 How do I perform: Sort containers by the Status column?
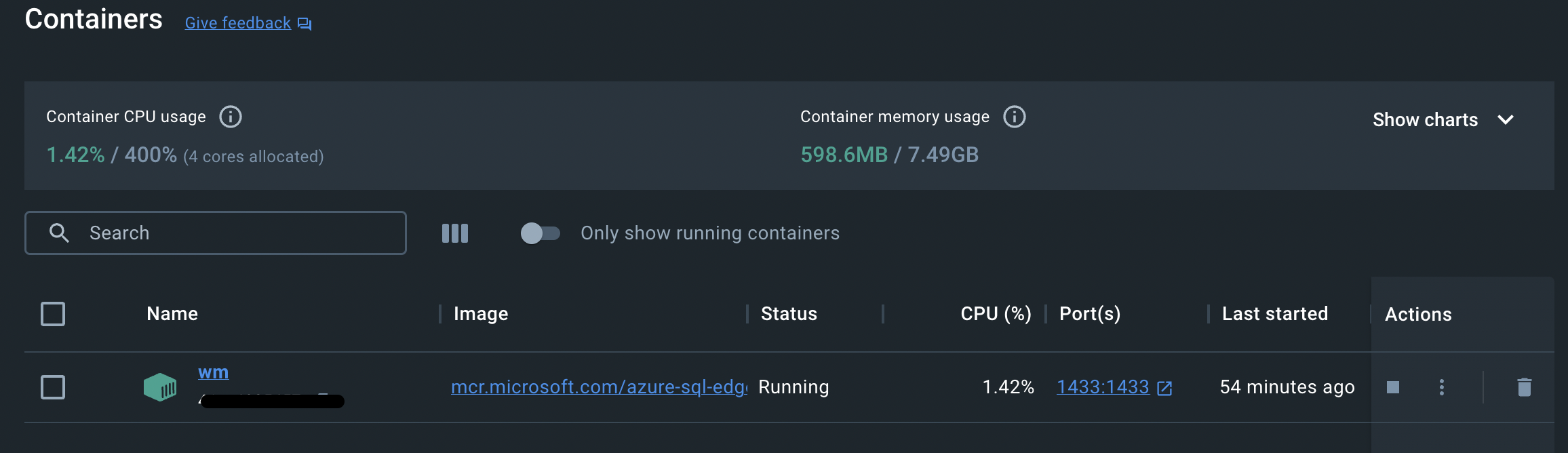(789, 314)
